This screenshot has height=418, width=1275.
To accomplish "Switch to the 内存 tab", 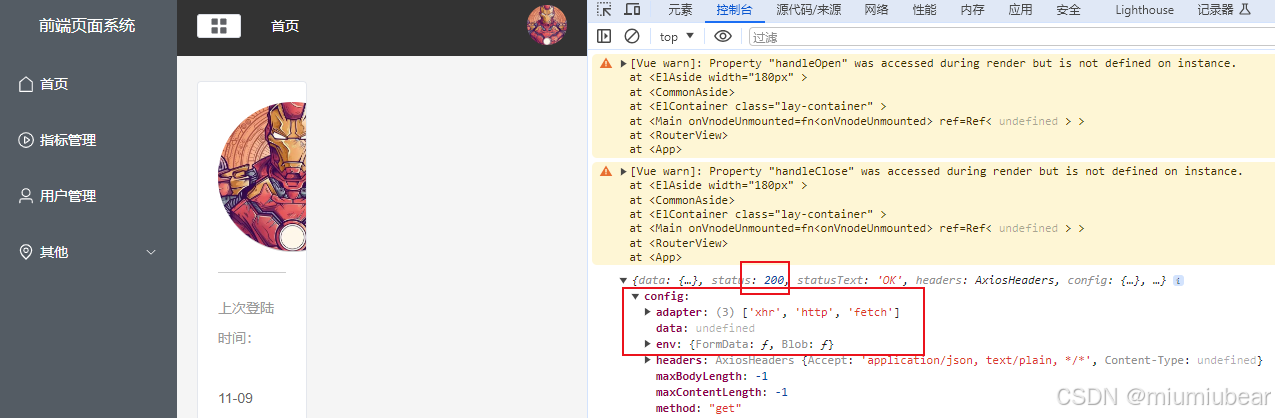I will [972, 10].
